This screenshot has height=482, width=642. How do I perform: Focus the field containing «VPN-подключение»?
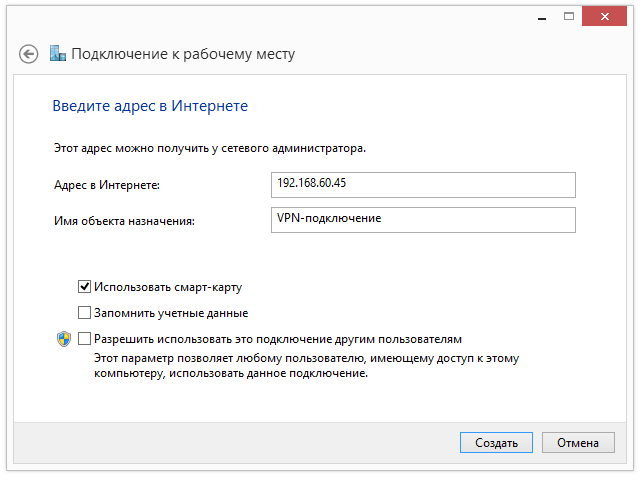point(423,220)
